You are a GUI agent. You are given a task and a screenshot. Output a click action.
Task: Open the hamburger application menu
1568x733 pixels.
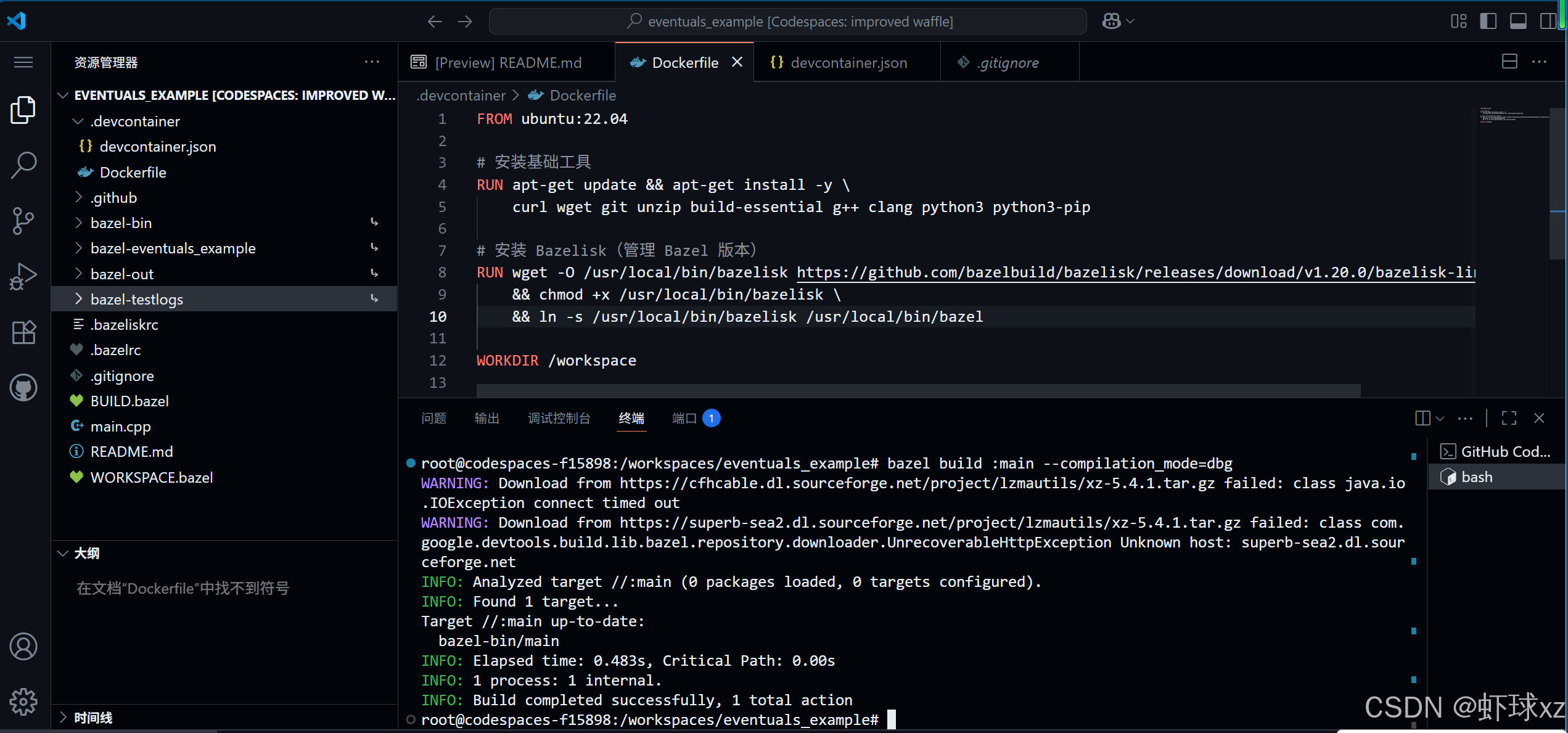pyautogui.click(x=23, y=62)
